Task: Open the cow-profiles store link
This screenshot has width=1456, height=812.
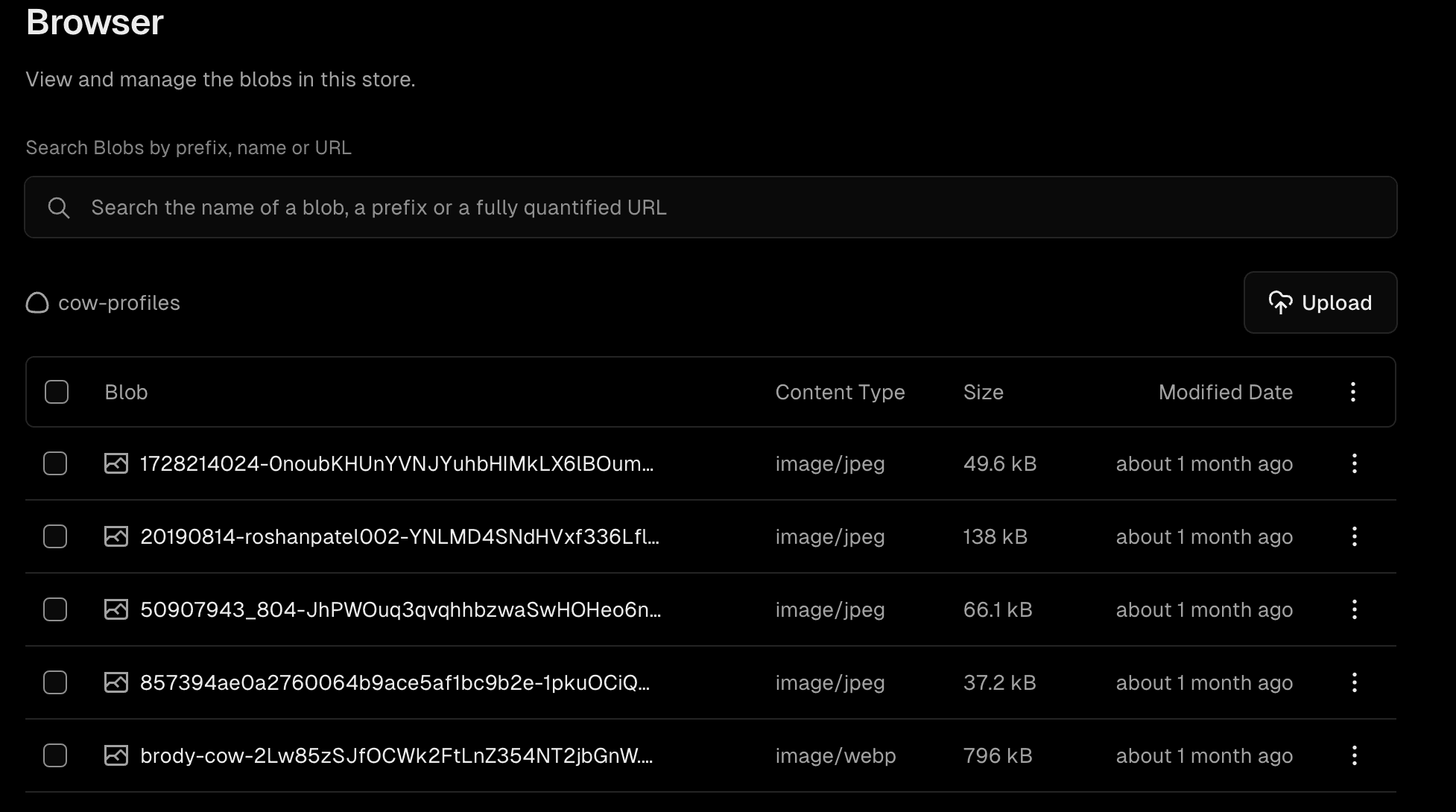Action: pos(119,303)
